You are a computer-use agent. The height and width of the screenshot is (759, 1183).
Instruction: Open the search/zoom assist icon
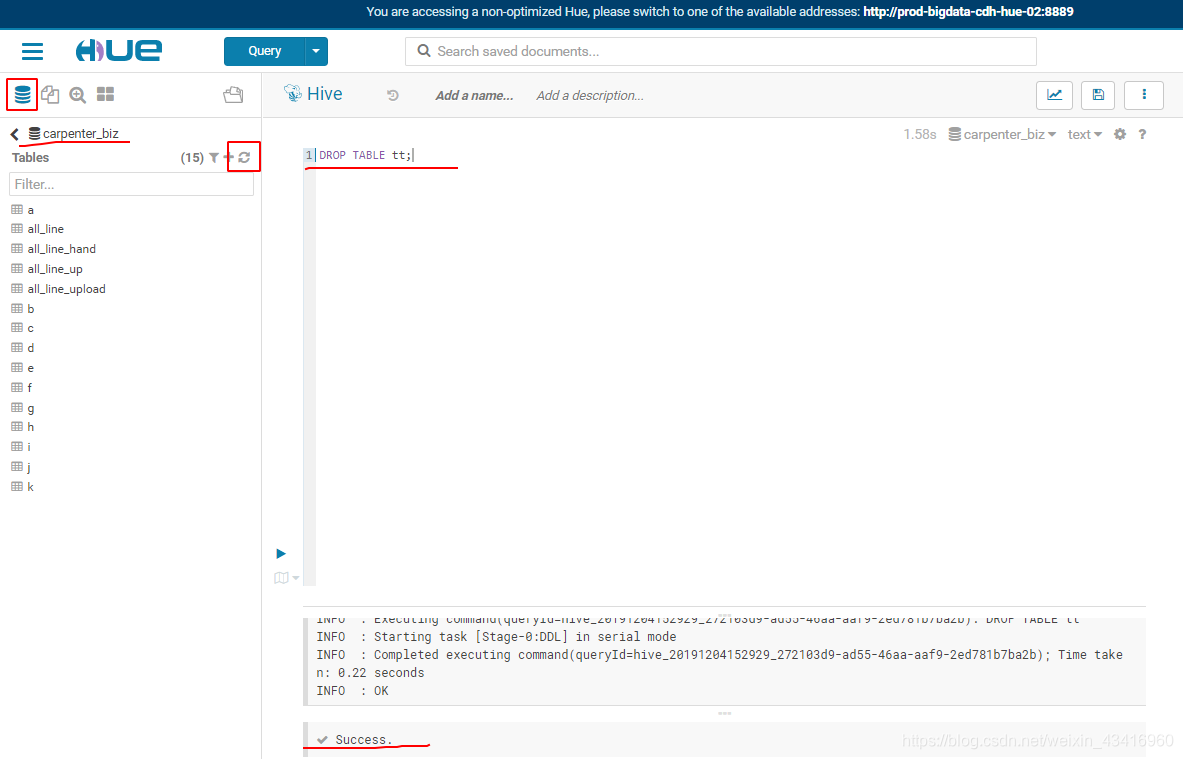(x=78, y=94)
